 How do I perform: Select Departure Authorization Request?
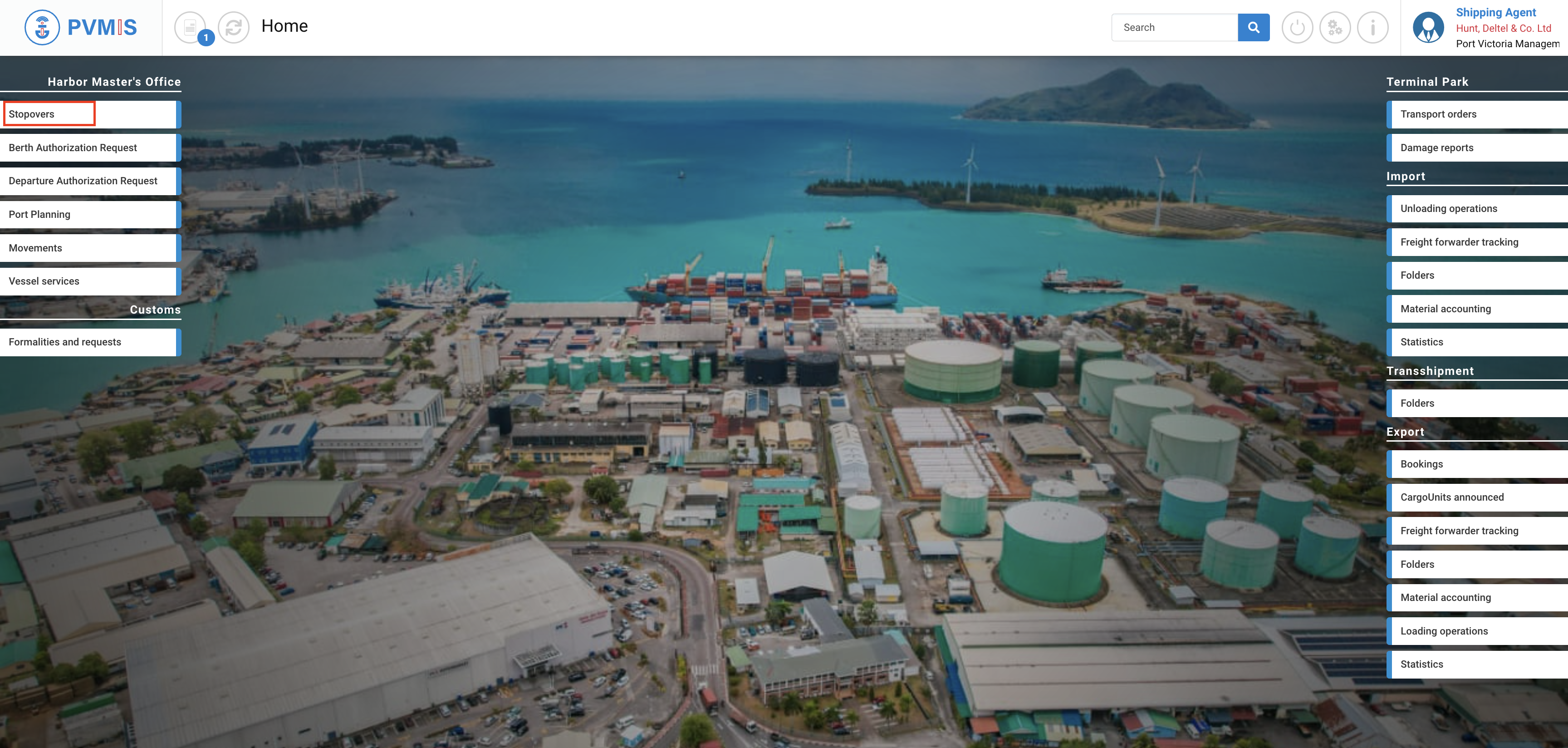pos(83,181)
